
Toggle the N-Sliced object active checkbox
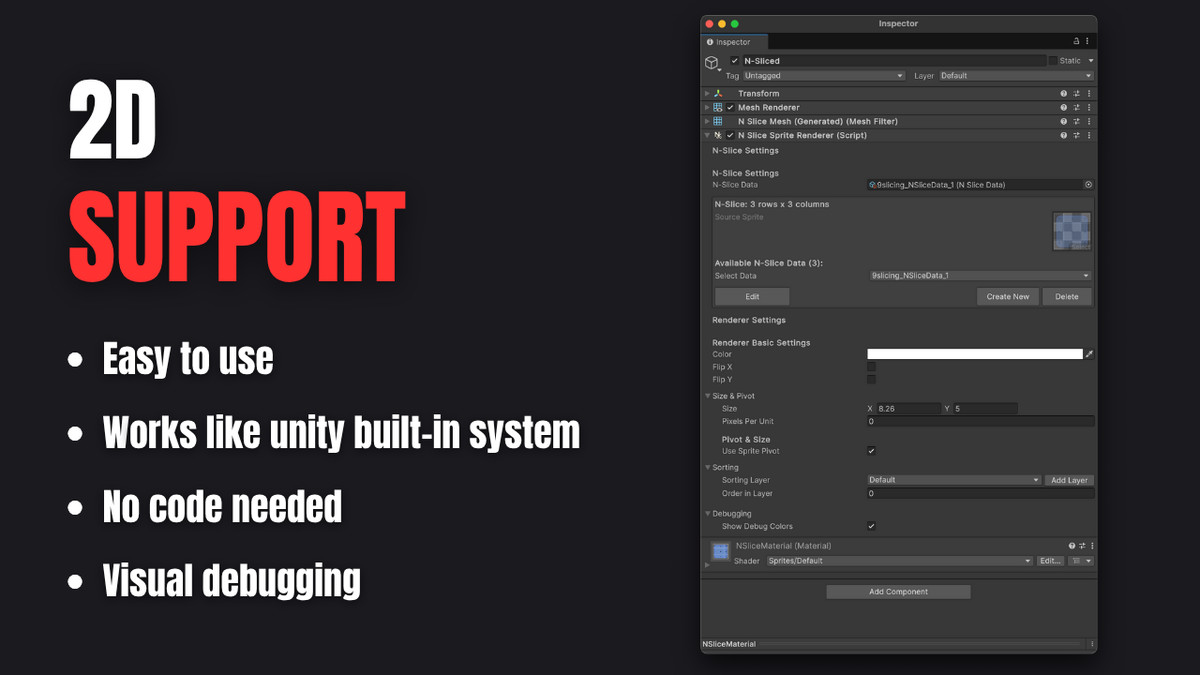(734, 61)
